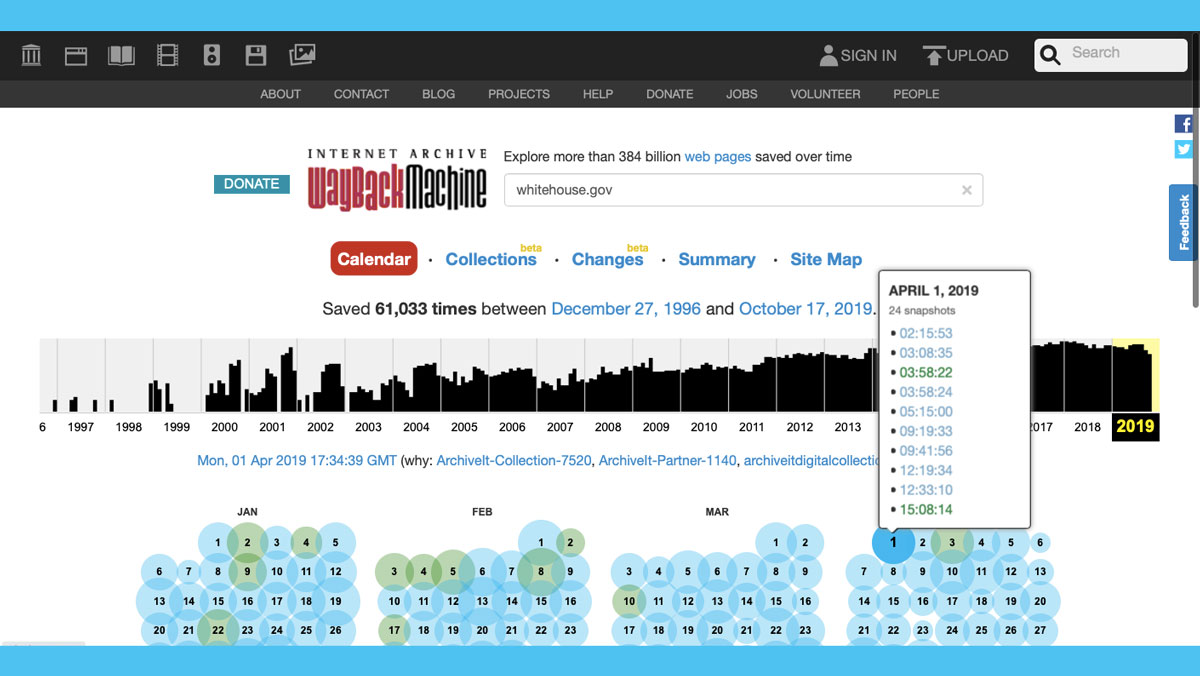The height and width of the screenshot is (676, 1200).
Task: Click February 17 calendar bubble
Action: tap(395, 630)
